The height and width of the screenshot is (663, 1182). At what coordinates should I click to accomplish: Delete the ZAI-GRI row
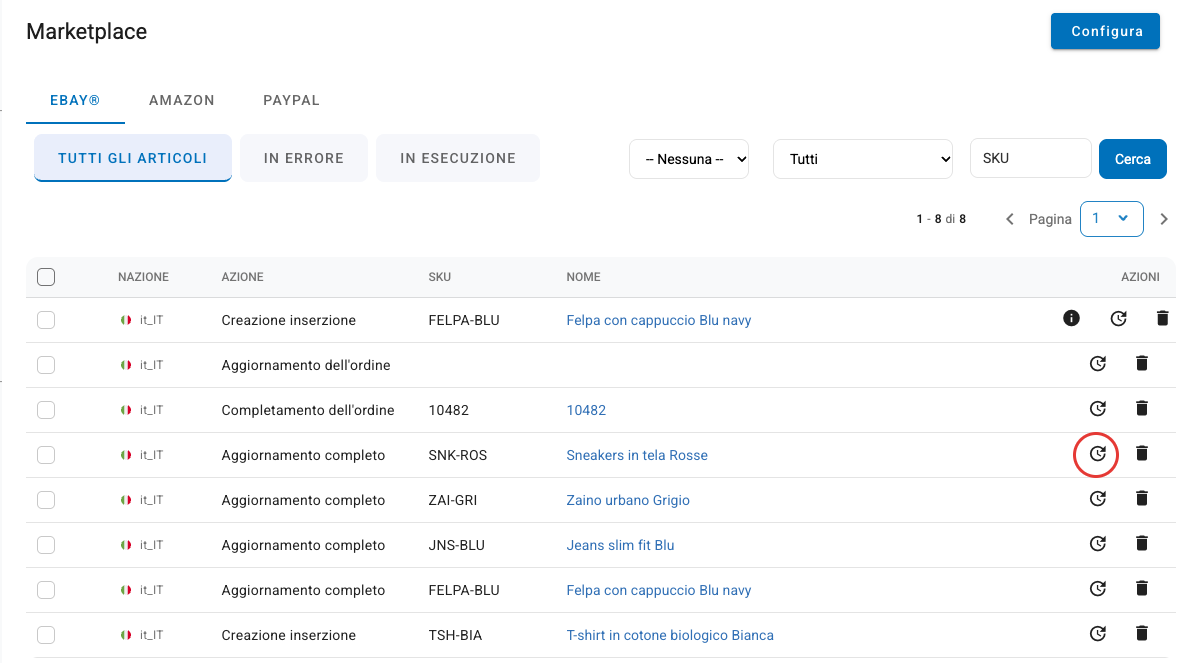click(x=1142, y=499)
